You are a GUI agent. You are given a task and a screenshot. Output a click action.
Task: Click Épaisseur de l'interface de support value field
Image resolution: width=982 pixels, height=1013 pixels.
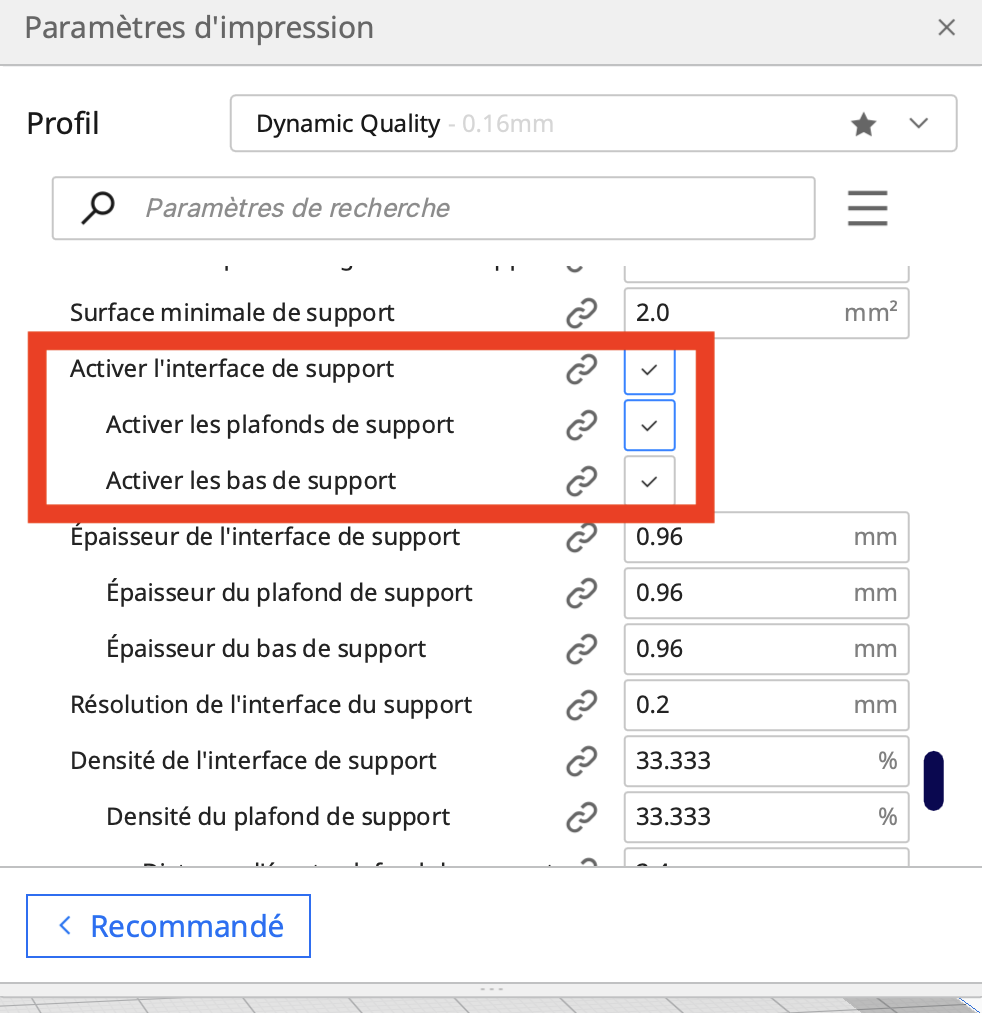[766, 538]
